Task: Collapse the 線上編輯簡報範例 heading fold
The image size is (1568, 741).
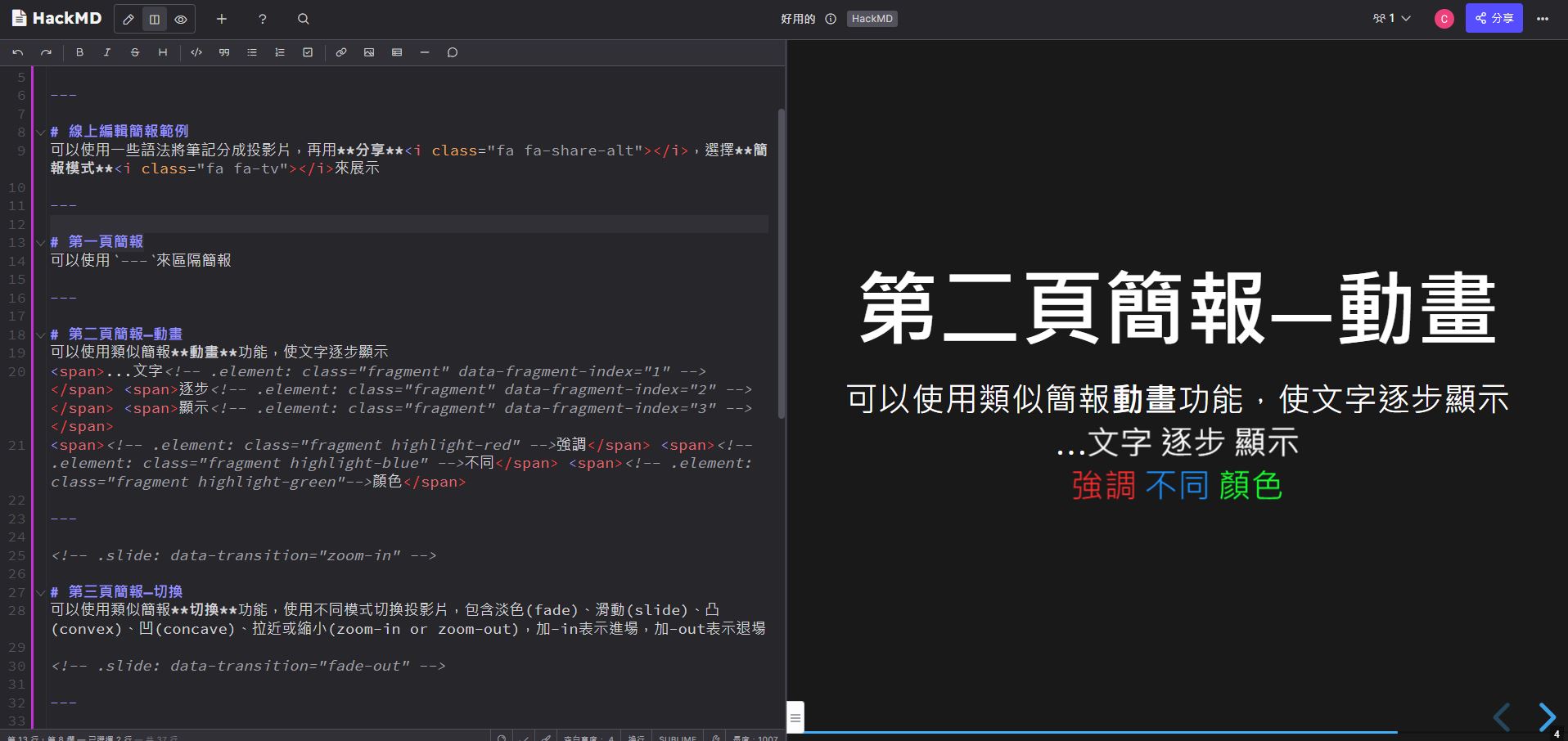Action: [x=40, y=132]
